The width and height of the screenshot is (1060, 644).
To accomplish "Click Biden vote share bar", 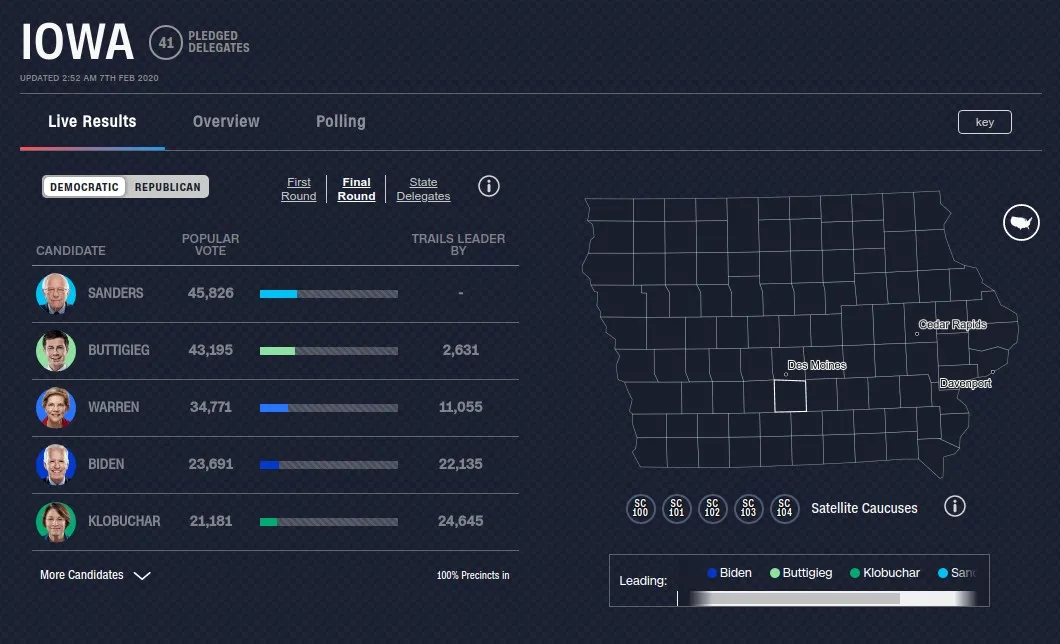I will (x=329, y=465).
